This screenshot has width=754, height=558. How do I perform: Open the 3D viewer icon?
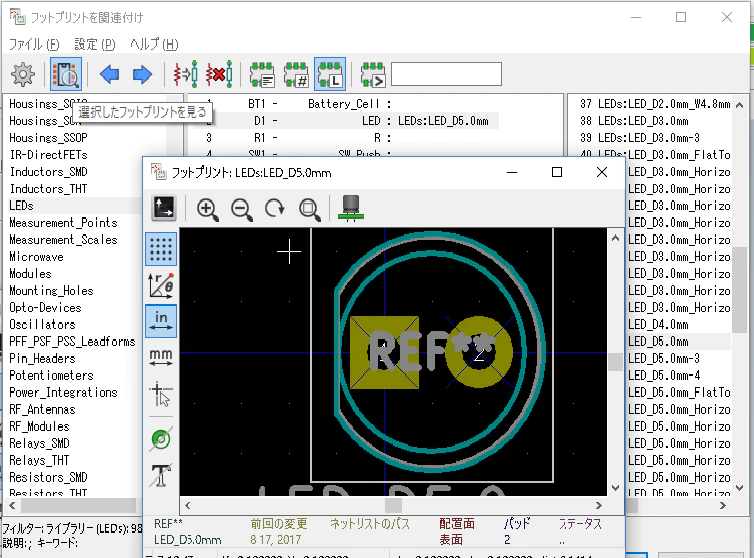point(351,208)
